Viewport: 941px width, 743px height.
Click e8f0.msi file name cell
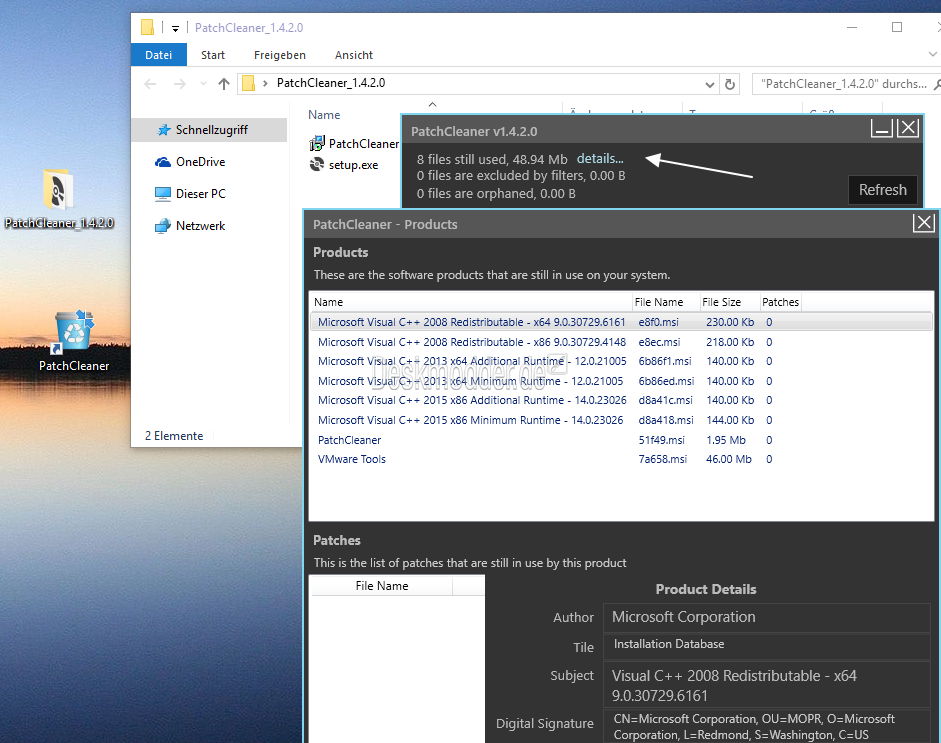(x=658, y=322)
